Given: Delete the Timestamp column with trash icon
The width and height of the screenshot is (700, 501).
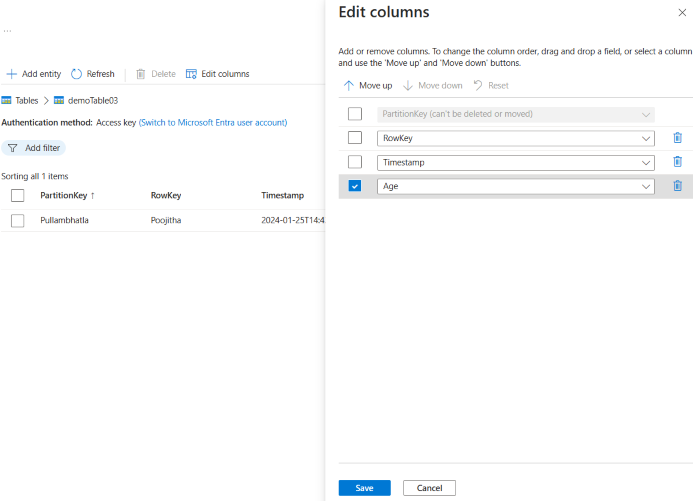Looking at the screenshot, I should tap(677, 162).
